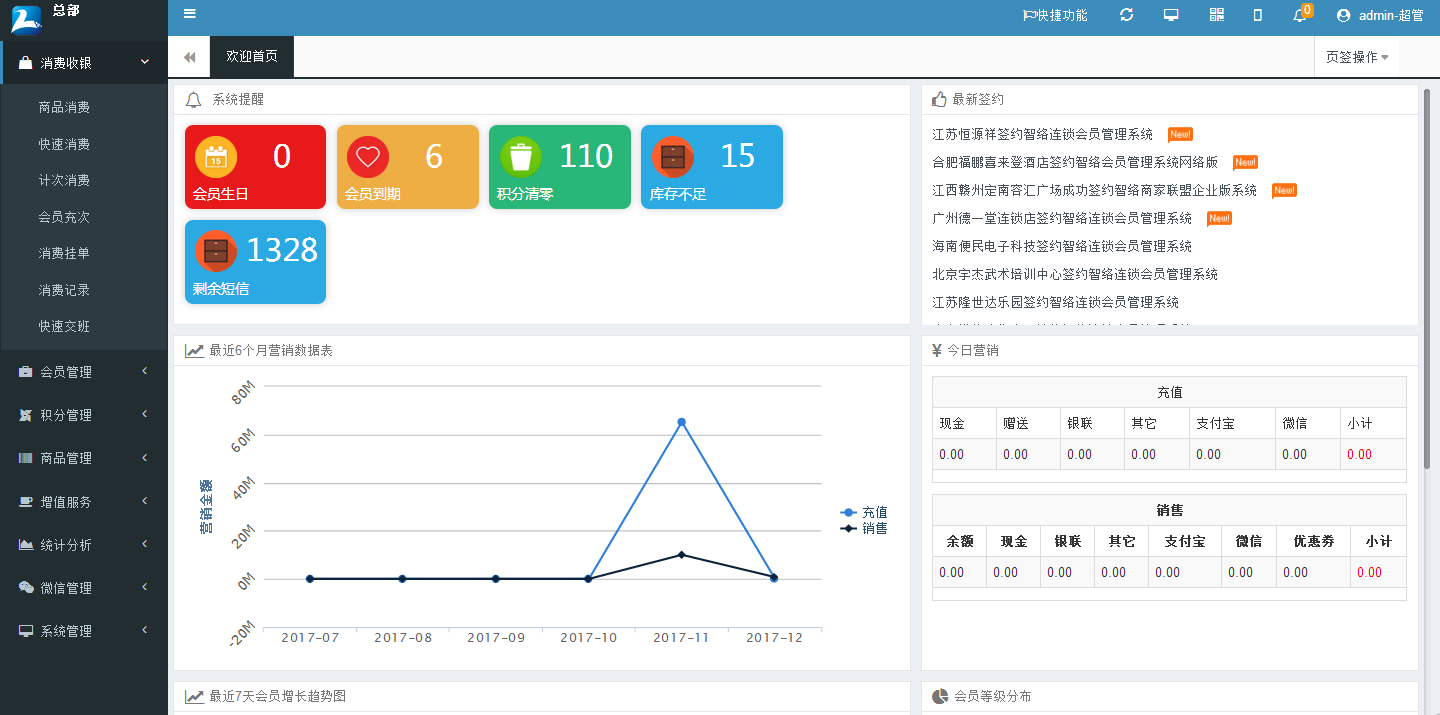Open the 页签操作 dropdown
Viewport: 1440px width, 715px height.
1357,57
